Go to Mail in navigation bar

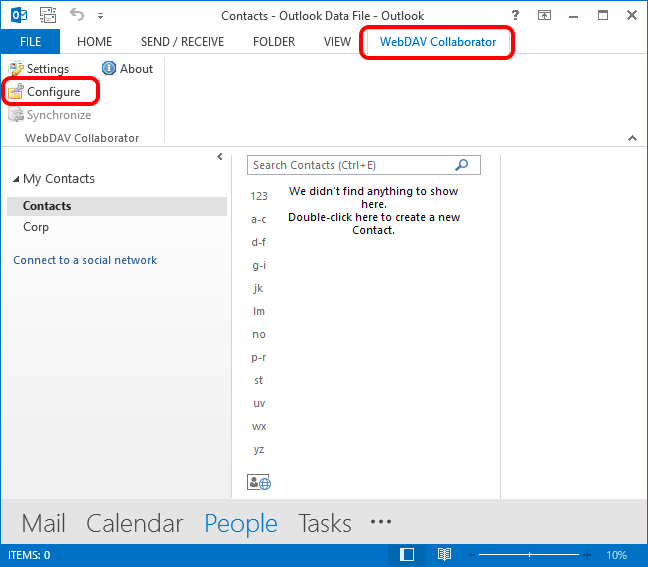point(43,523)
